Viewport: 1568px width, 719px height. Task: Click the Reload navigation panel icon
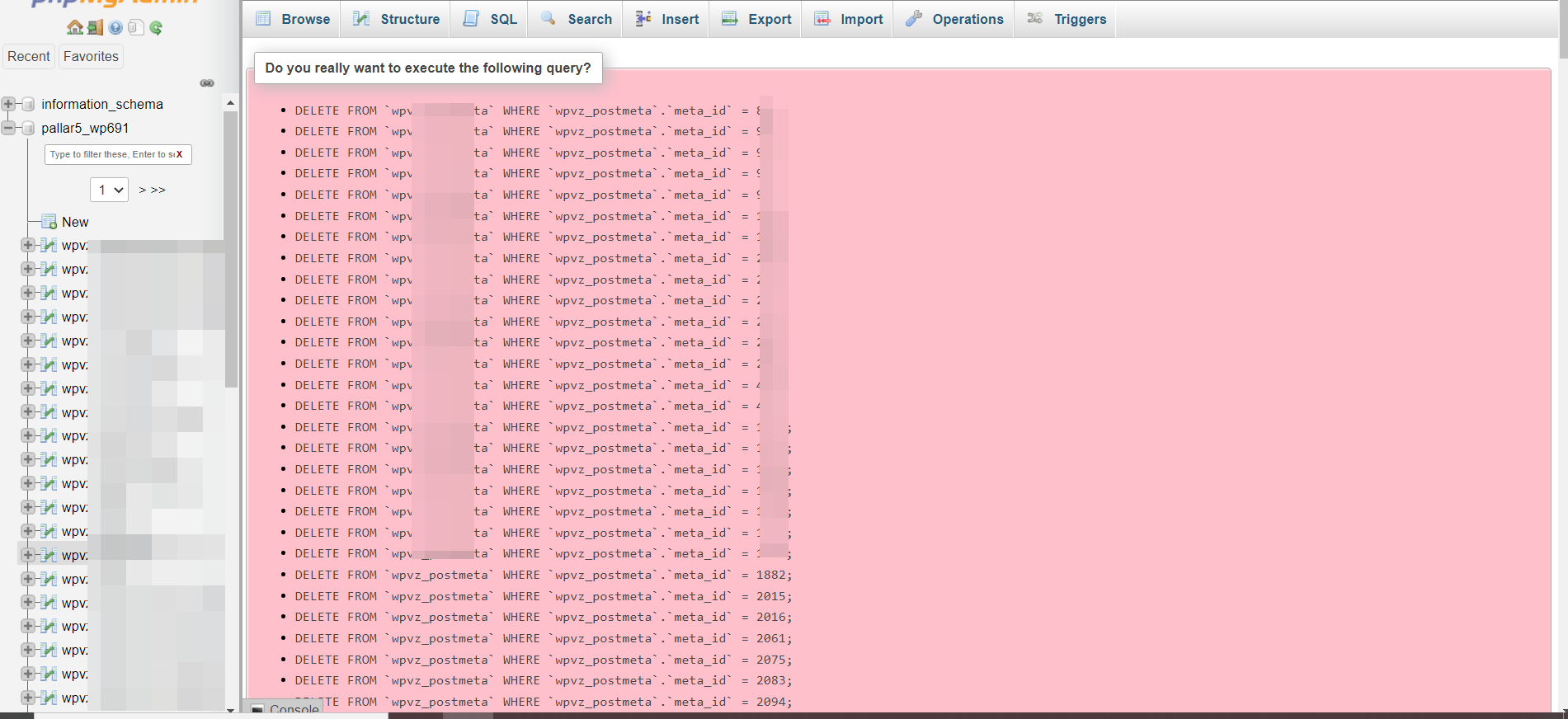pyautogui.click(x=156, y=28)
